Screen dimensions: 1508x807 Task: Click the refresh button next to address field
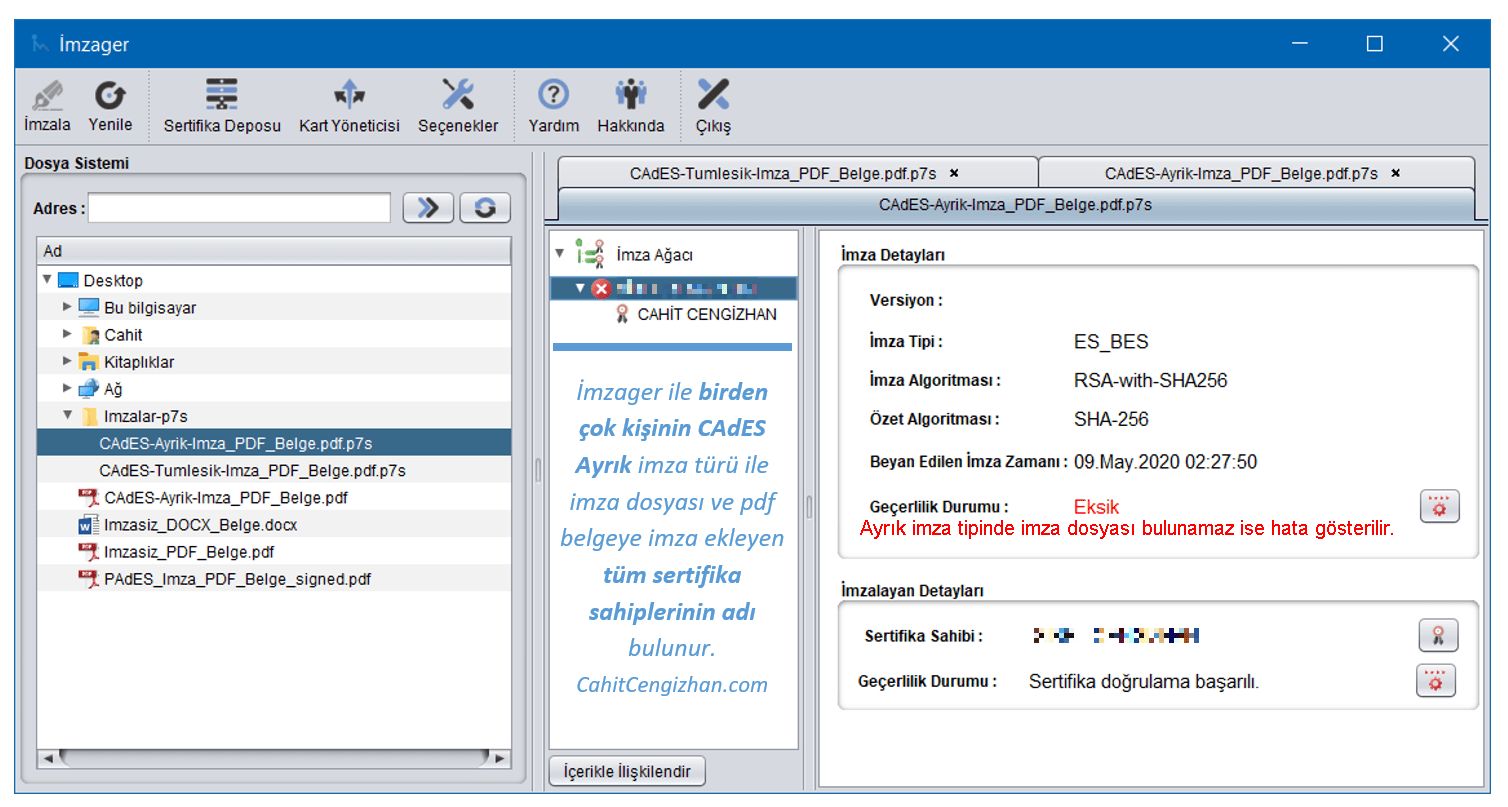coord(485,208)
